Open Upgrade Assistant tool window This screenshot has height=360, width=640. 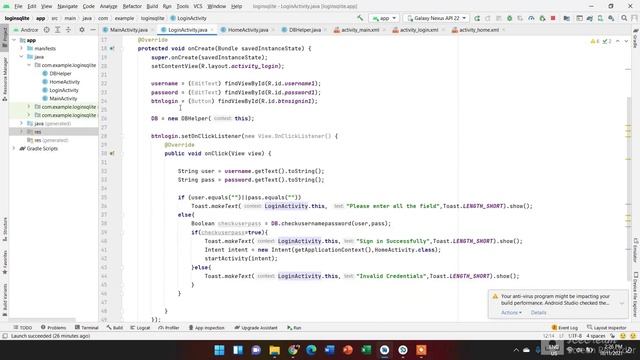pos(256,328)
